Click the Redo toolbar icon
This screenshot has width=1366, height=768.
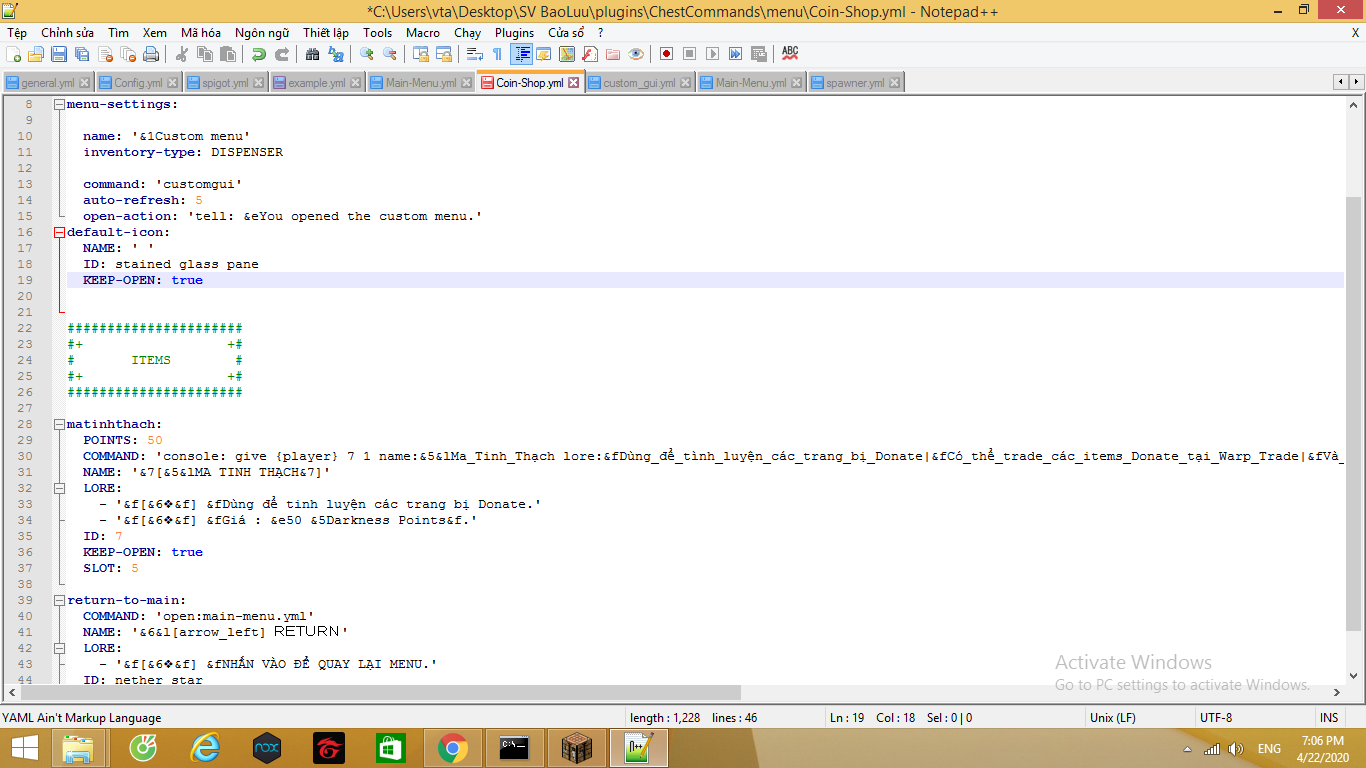(x=281, y=54)
